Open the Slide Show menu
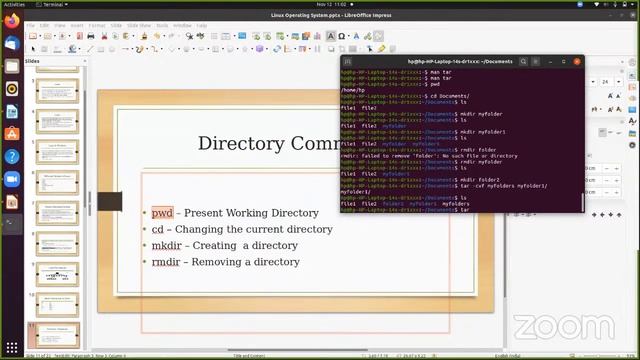The width and height of the screenshot is (640, 360). 139,25
